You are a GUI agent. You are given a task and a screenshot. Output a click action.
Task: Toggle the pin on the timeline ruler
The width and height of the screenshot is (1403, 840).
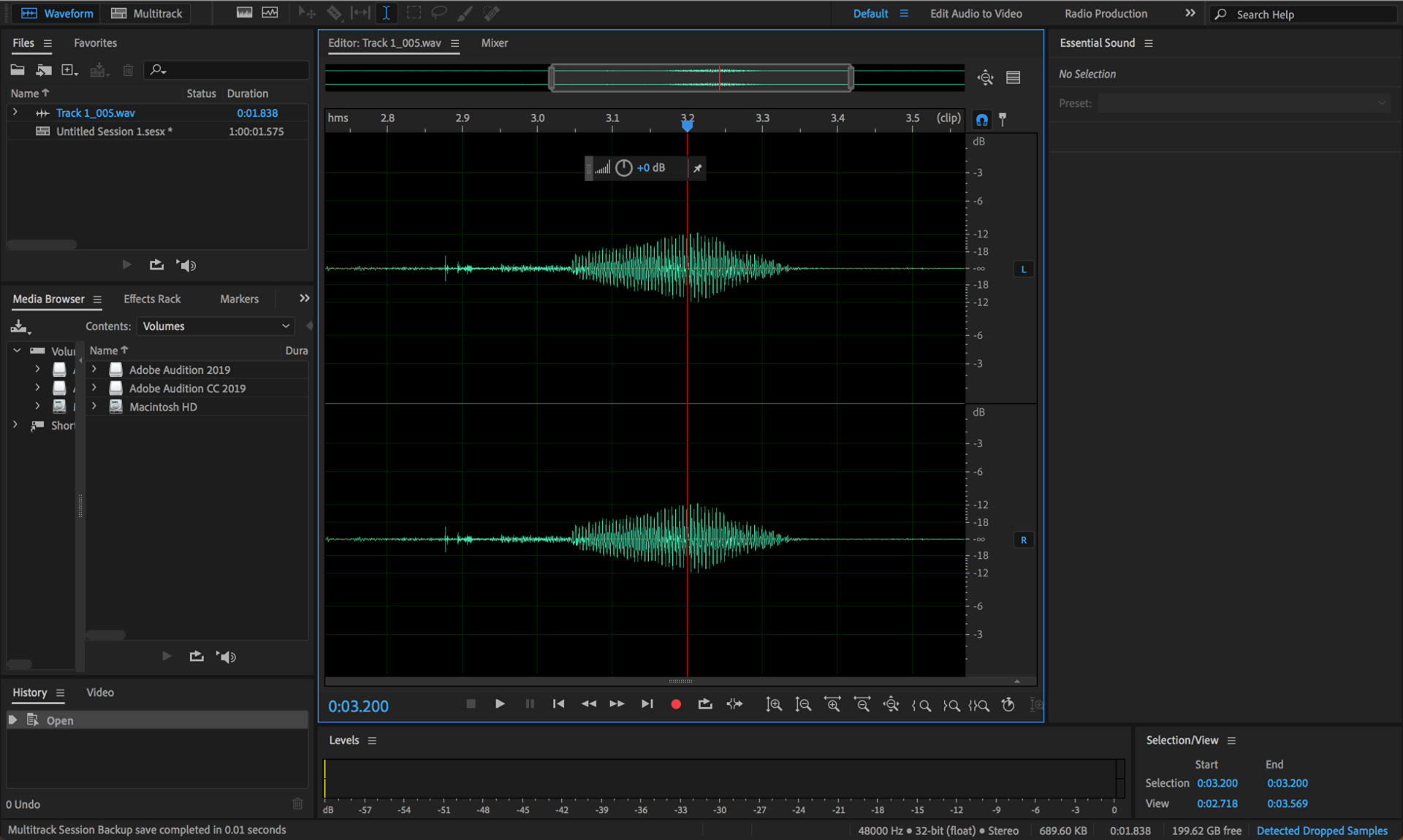1003,119
